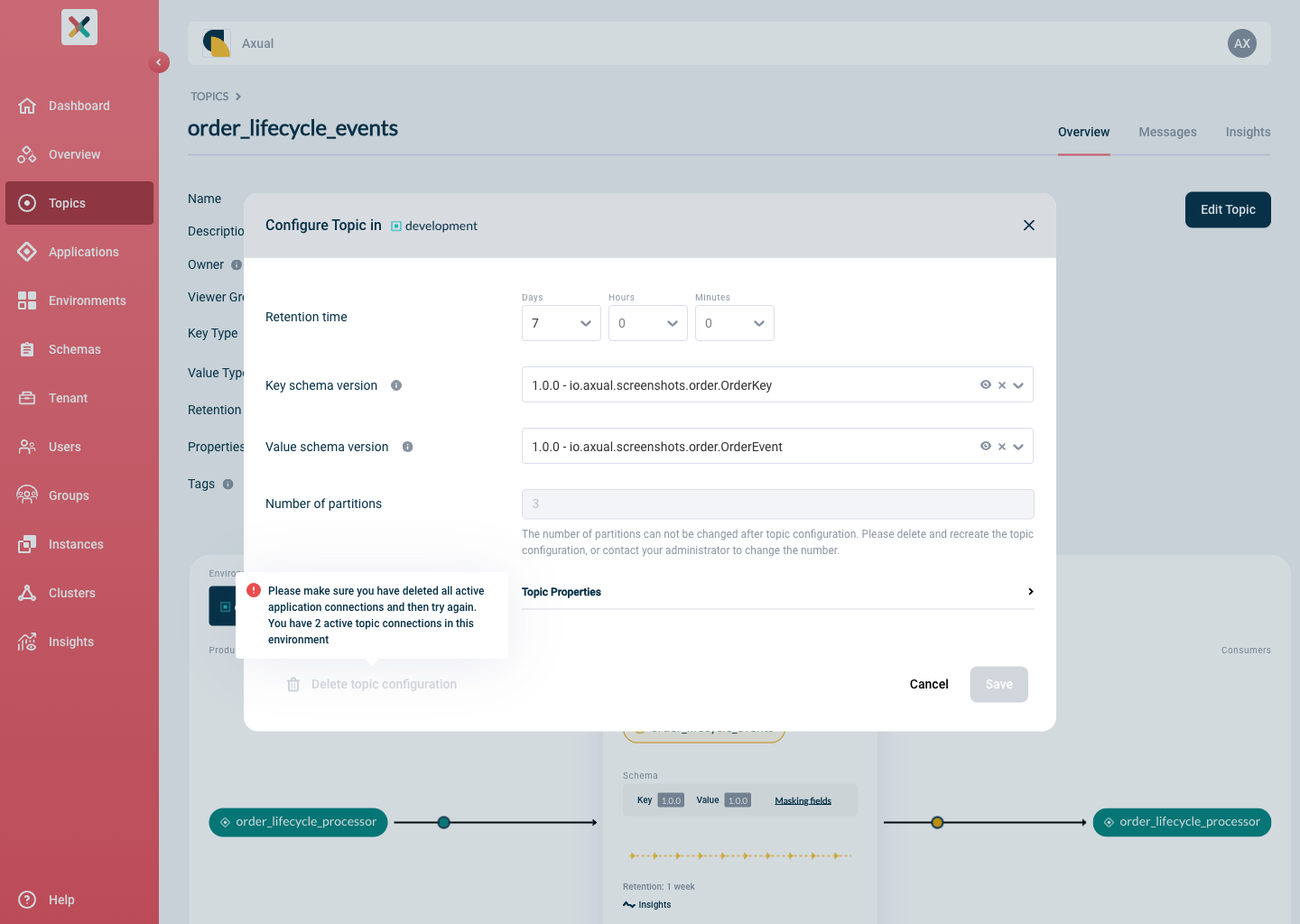
Task: Click the Save button
Action: pyautogui.click(x=999, y=684)
